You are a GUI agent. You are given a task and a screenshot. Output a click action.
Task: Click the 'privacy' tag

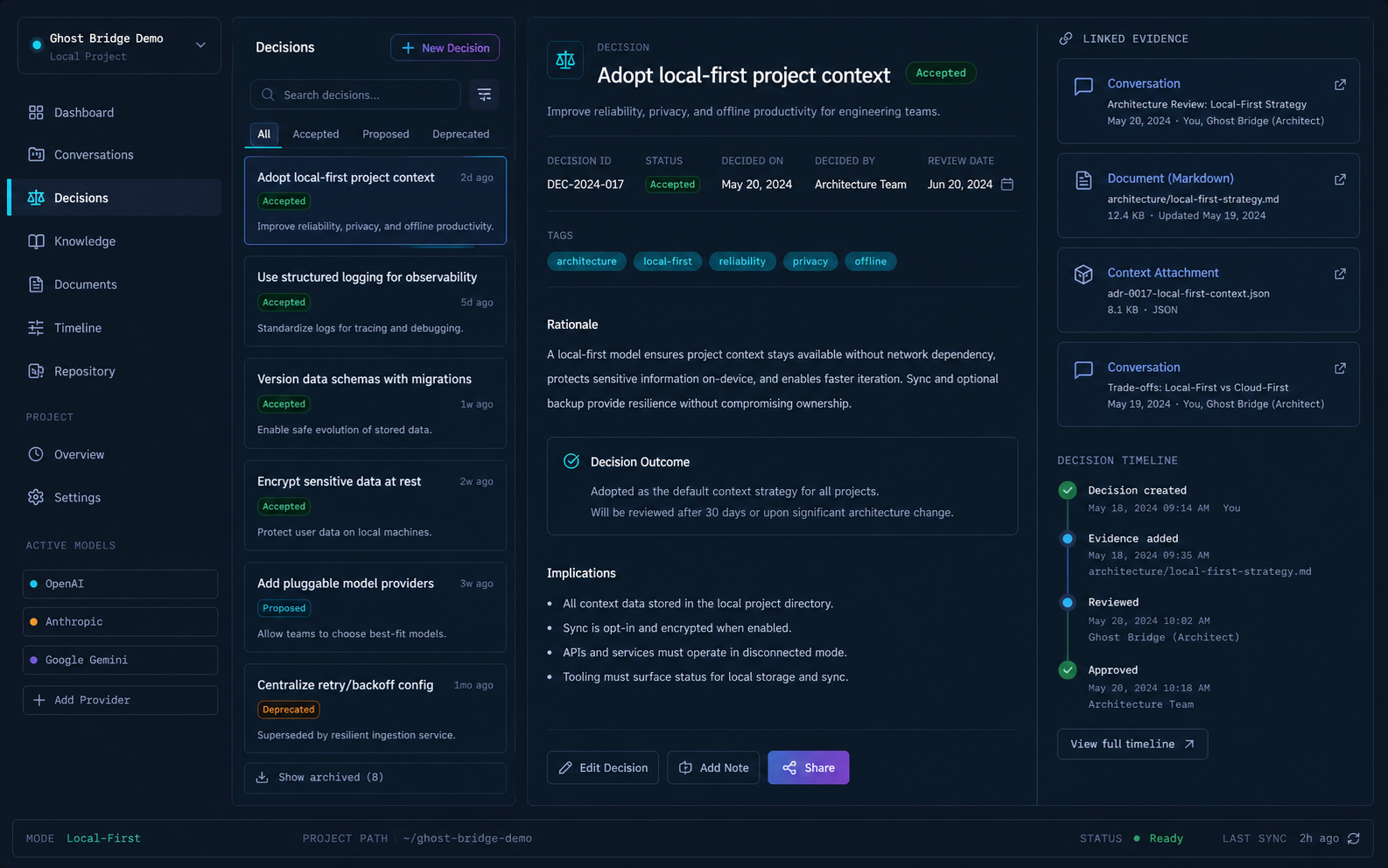click(810, 262)
